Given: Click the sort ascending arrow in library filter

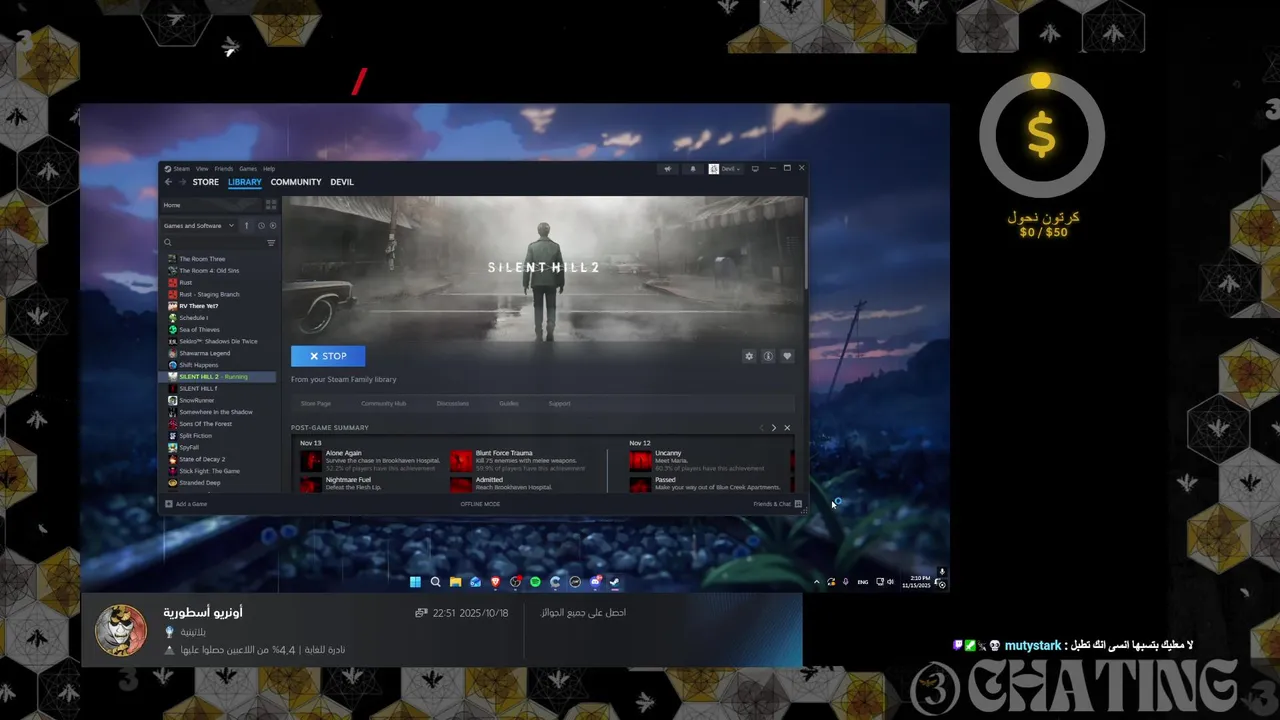Looking at the screenshot, I should tap(247, 226).
